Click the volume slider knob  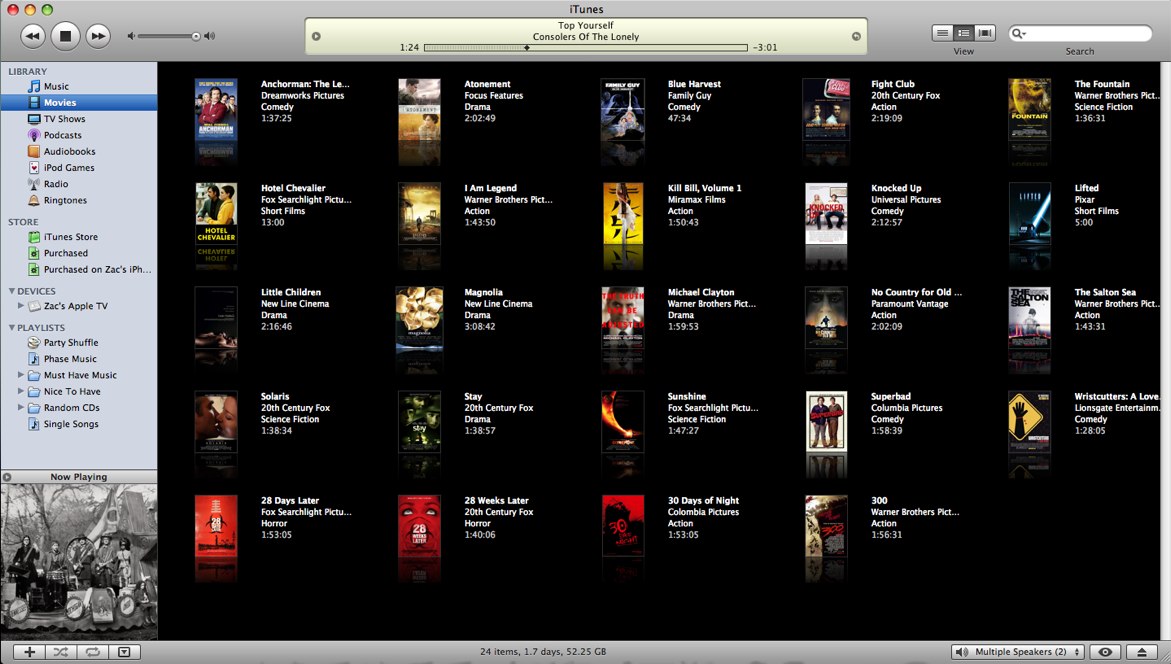tap(196, 36)
